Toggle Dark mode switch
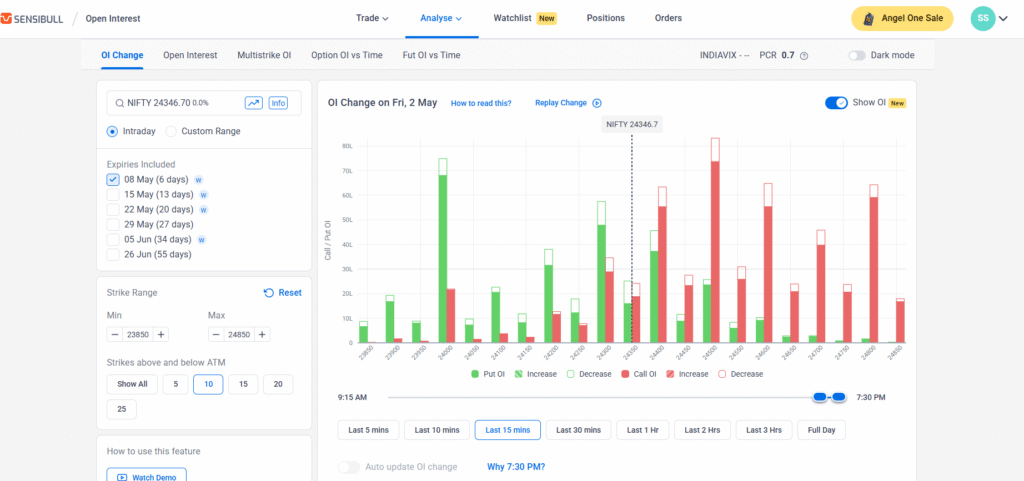 tap(857, 56)
